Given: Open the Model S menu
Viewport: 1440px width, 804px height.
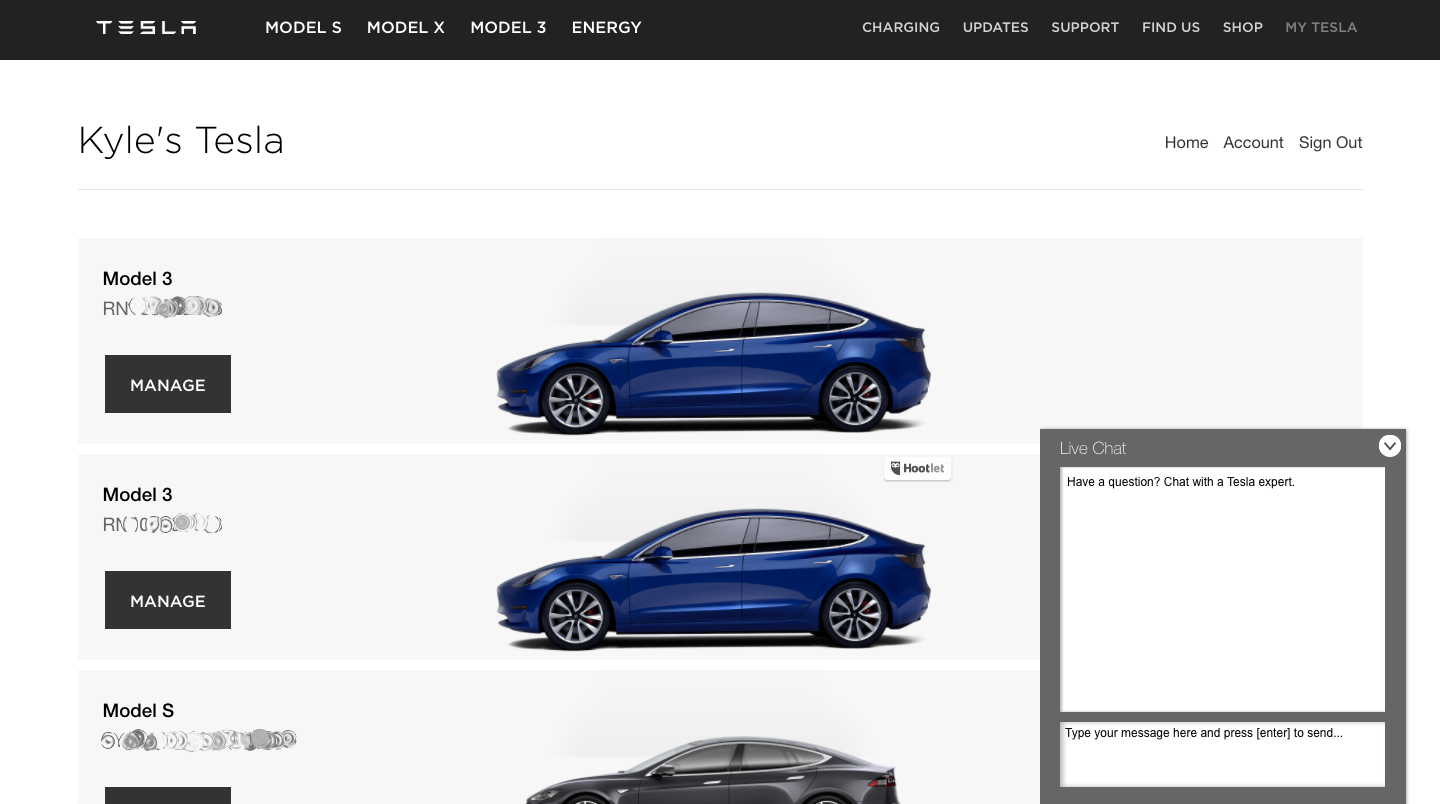Looking at the screenshot, I should (x=303, y=27).
